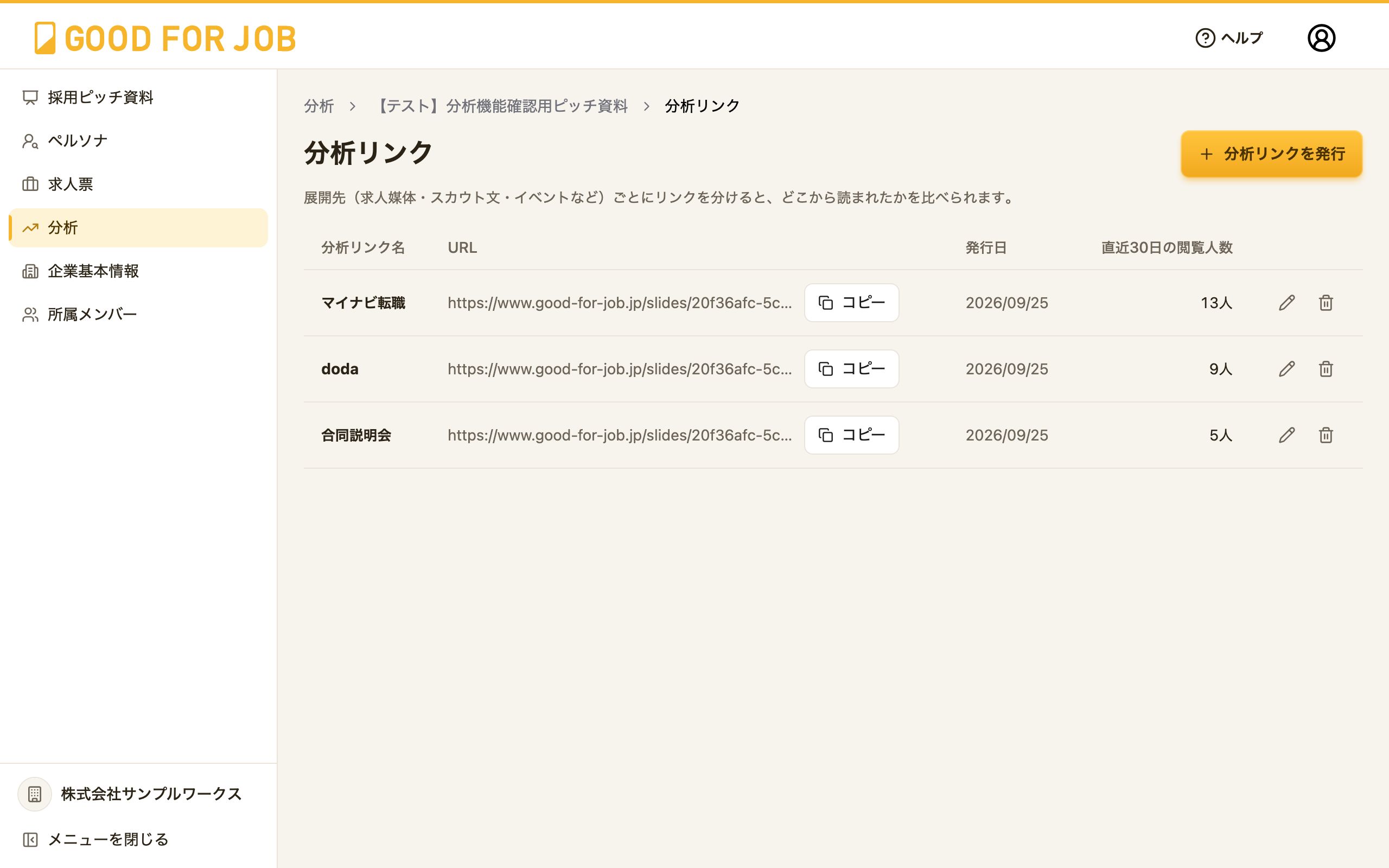Click the 9人 viewer count
This screenshot has height=868, width=1389.
coord(1221,368)
